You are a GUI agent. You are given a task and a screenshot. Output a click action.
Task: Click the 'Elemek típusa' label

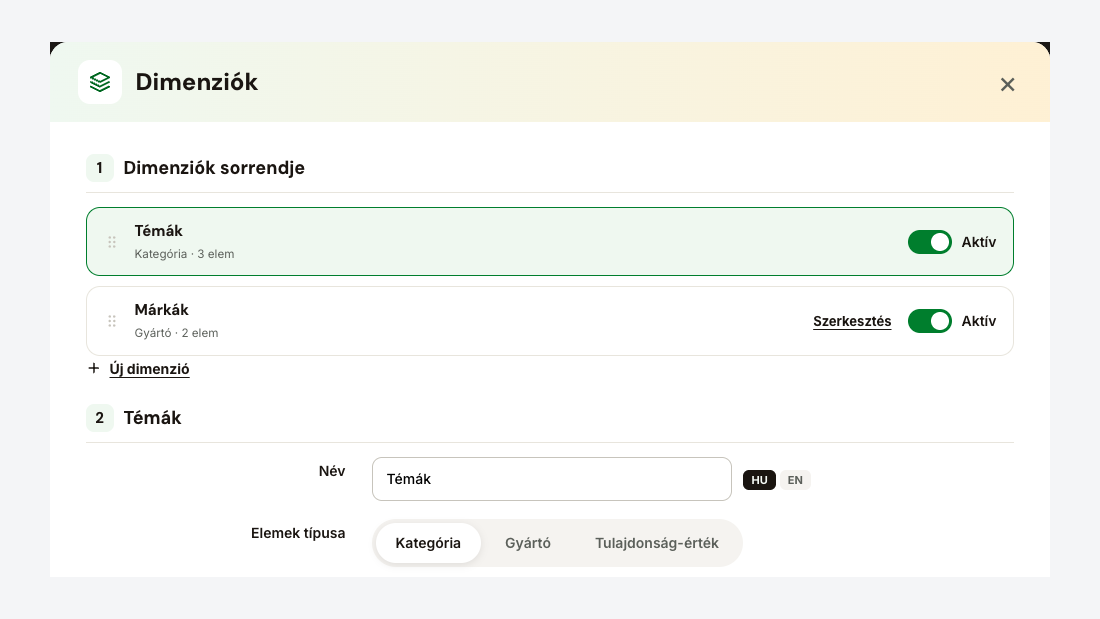[298, 533]
